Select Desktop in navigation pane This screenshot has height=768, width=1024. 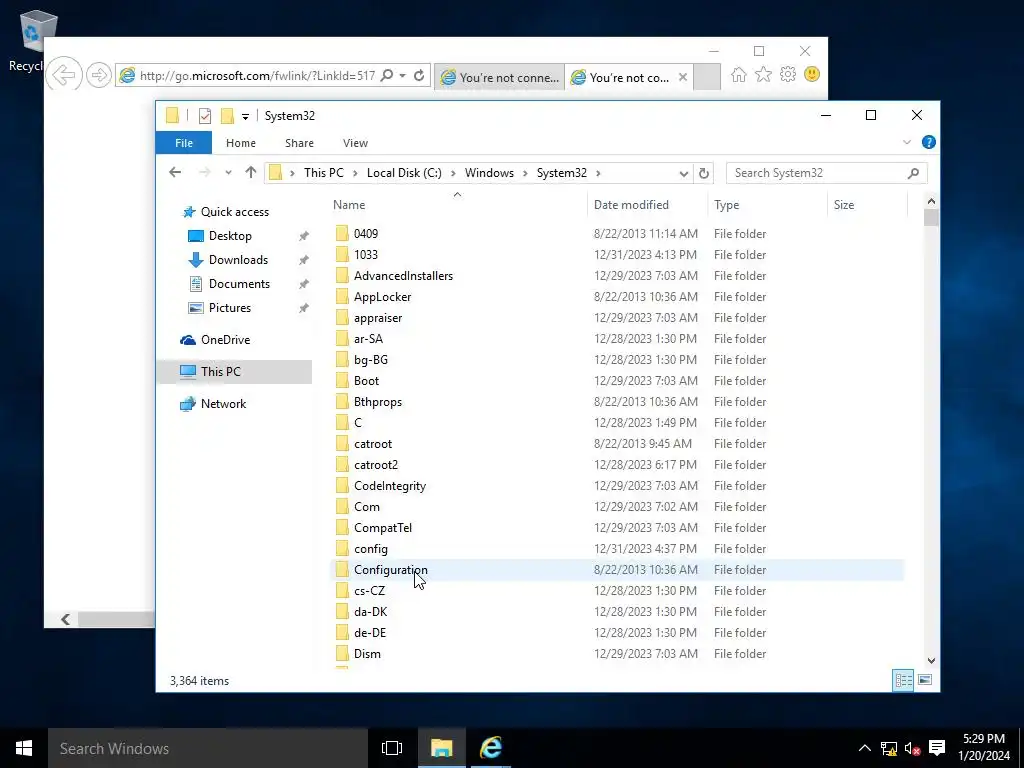[230, 236]
